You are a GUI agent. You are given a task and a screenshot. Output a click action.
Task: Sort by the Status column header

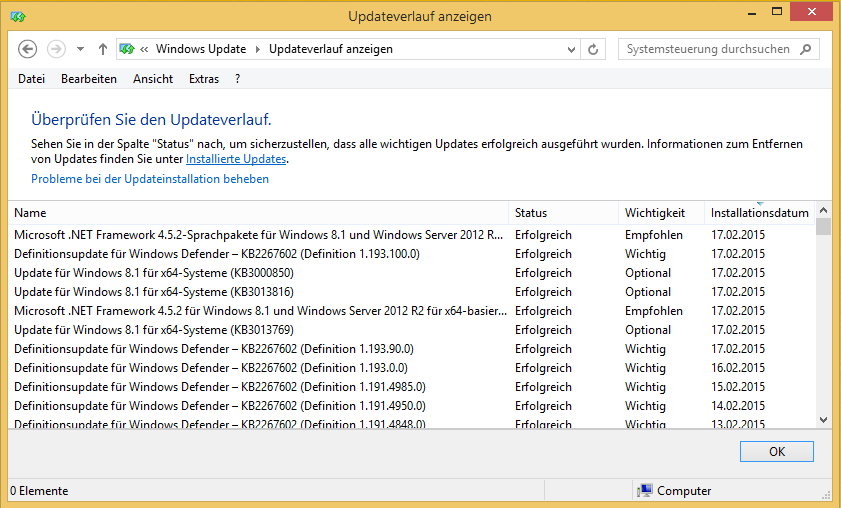click(563, 213)
